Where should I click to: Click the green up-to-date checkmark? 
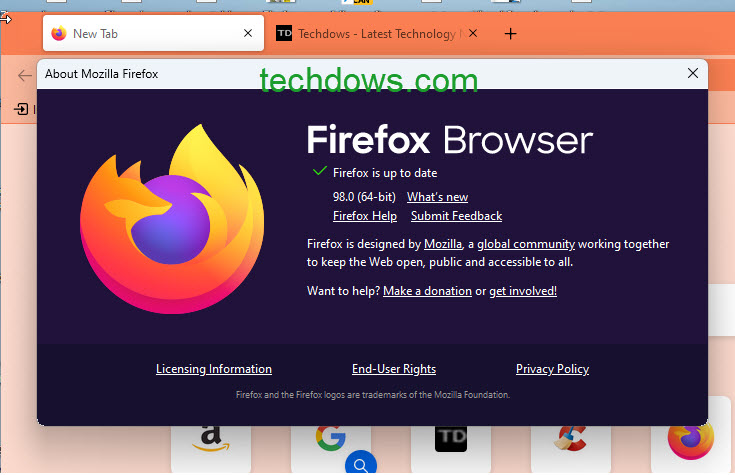(319, 171)
